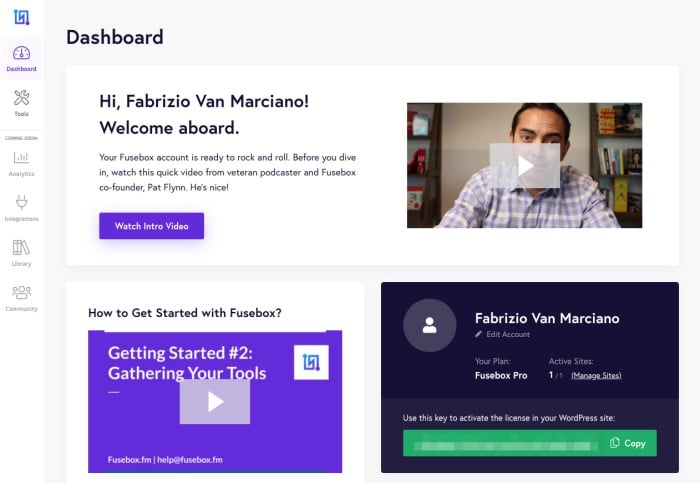Open the Integrations plug icon
Image resolution: width=700 pixels, height=483 pixels.
pyautogui.click(x=21, y=203)
